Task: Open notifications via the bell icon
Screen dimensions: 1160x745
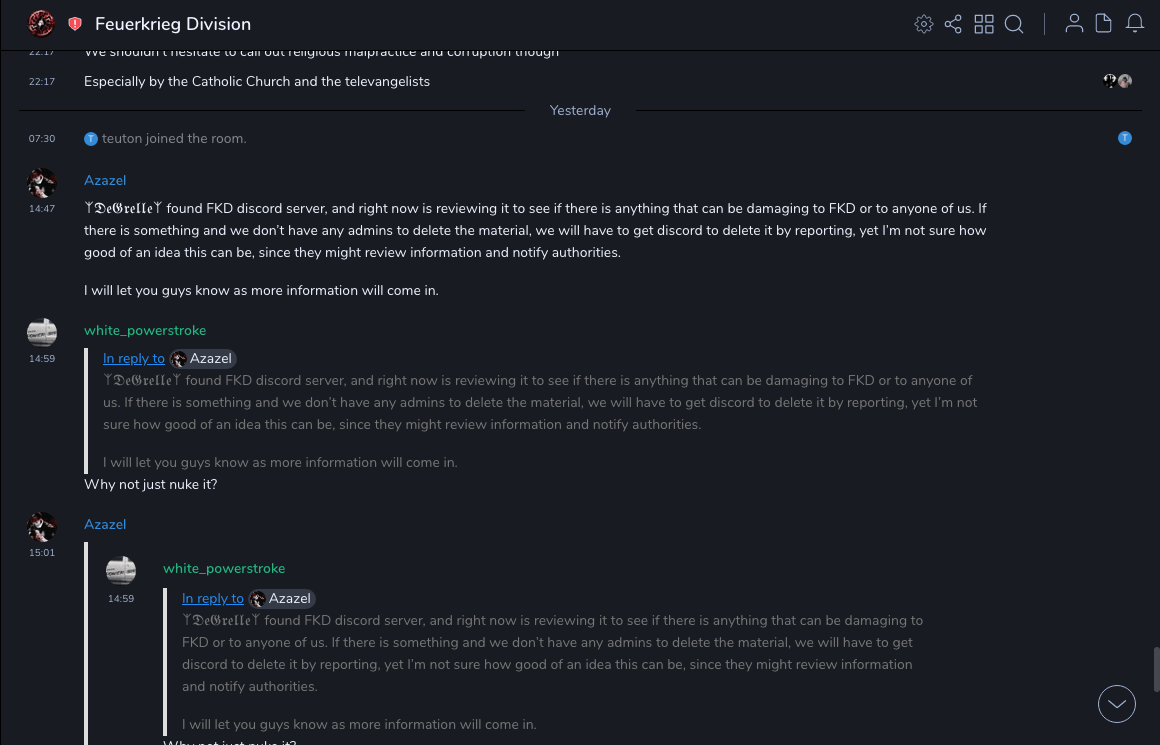Action: point(1135,24)
